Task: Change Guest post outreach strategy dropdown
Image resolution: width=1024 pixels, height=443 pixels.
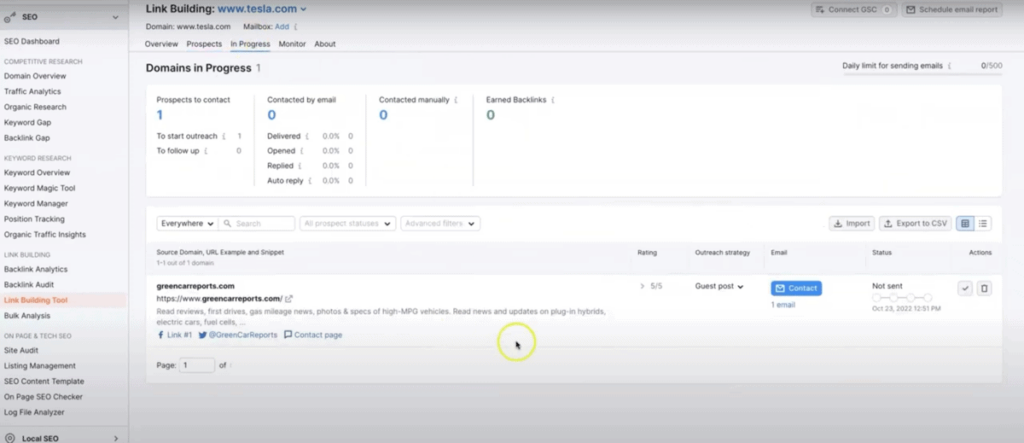Action: [719, 286]
